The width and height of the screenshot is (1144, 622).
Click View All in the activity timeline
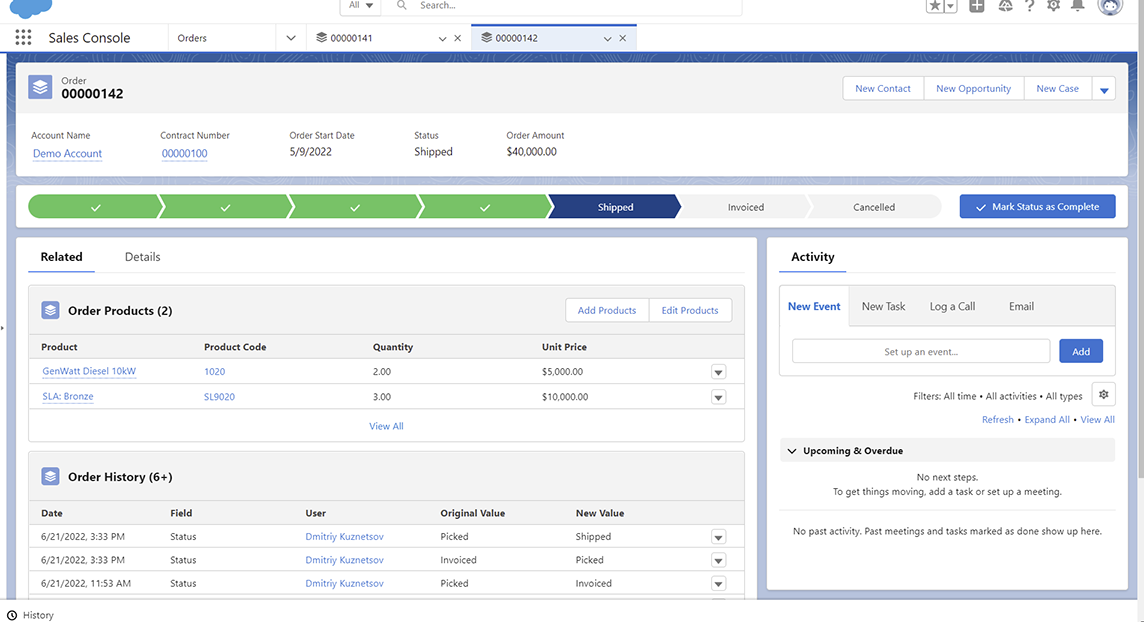click(1097, 419)
